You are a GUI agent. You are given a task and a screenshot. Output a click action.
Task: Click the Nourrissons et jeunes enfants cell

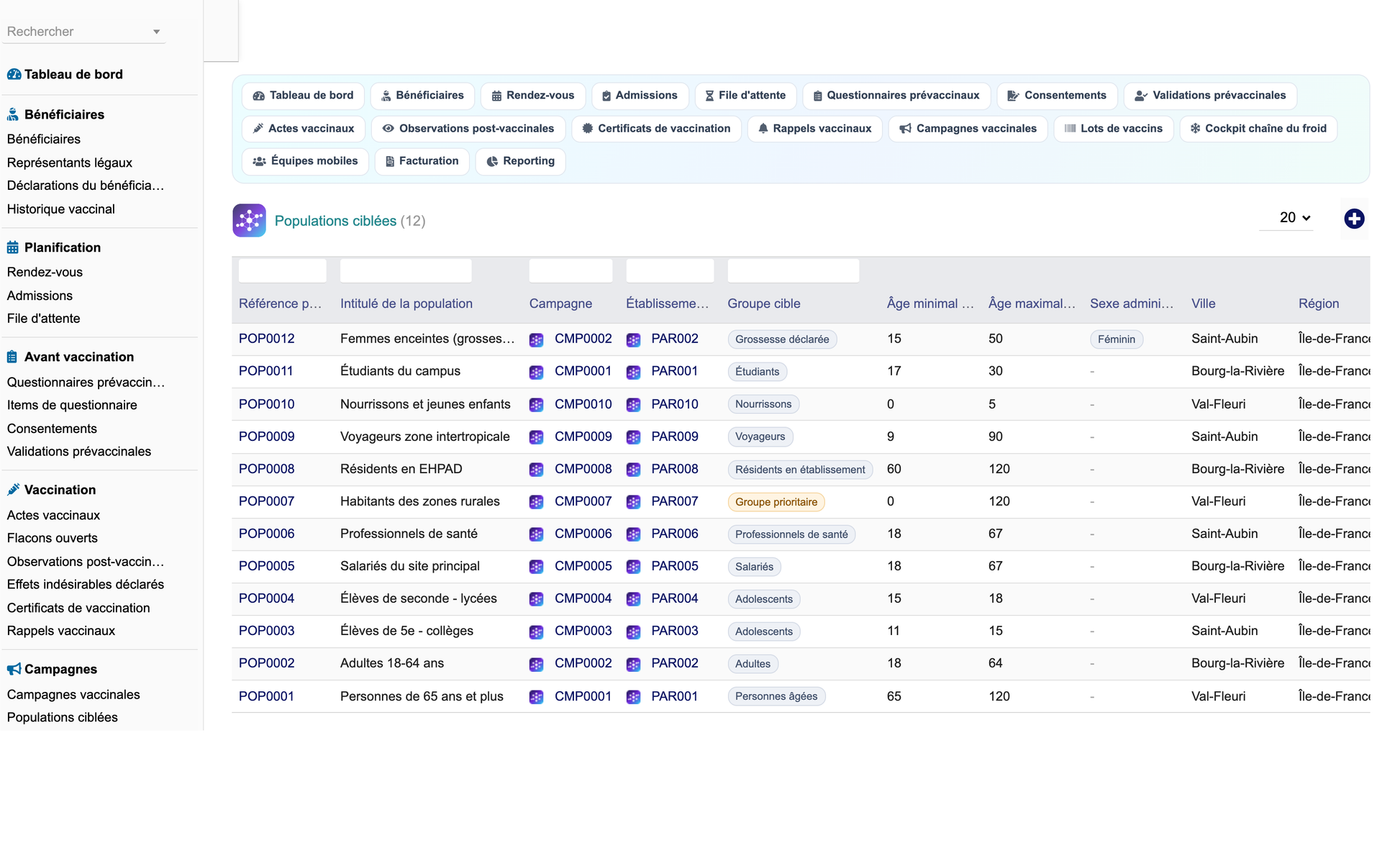point(425,404)
